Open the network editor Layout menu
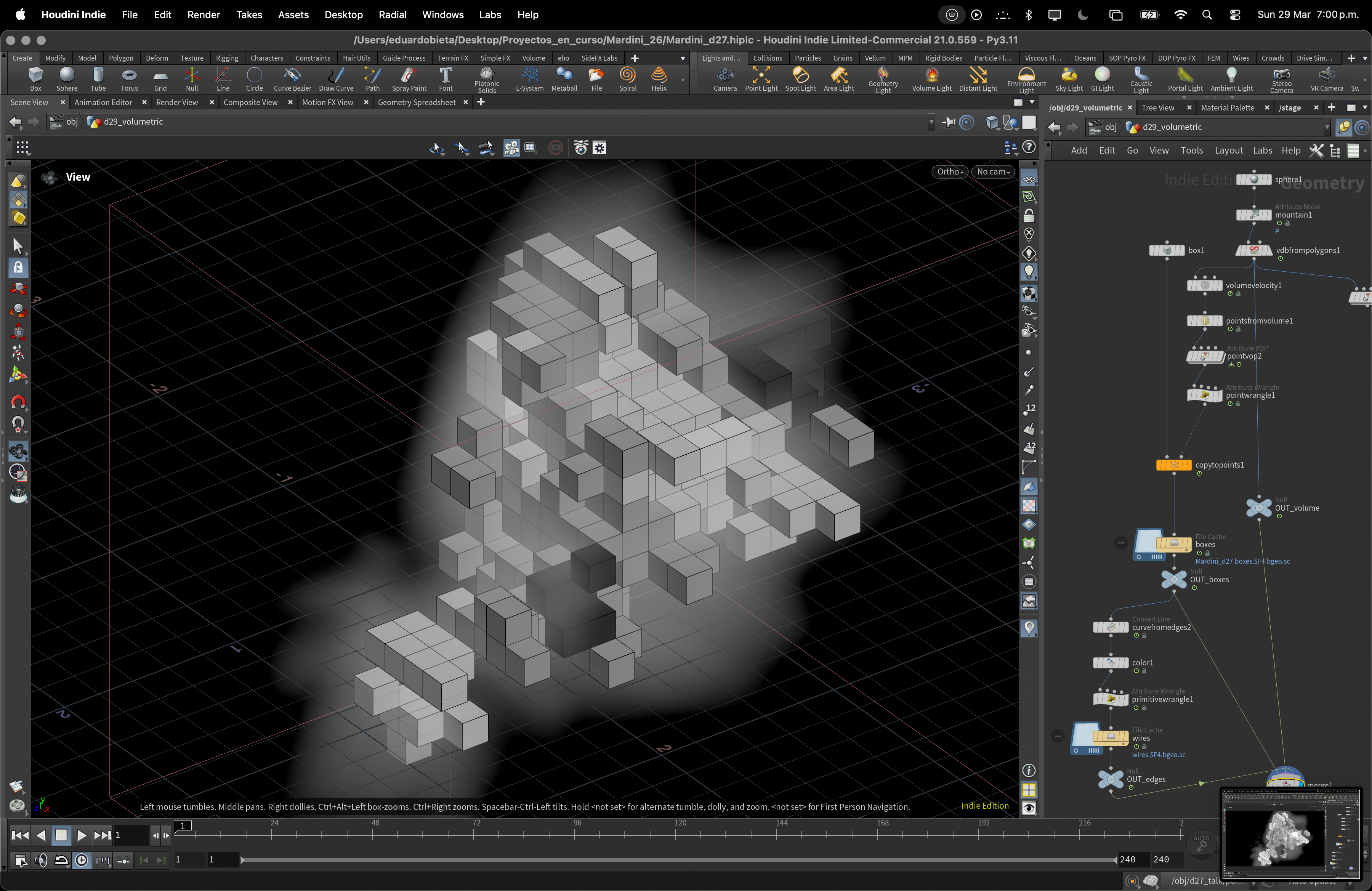Viewport: 1372px width, 891px height. coord(1228,150)
